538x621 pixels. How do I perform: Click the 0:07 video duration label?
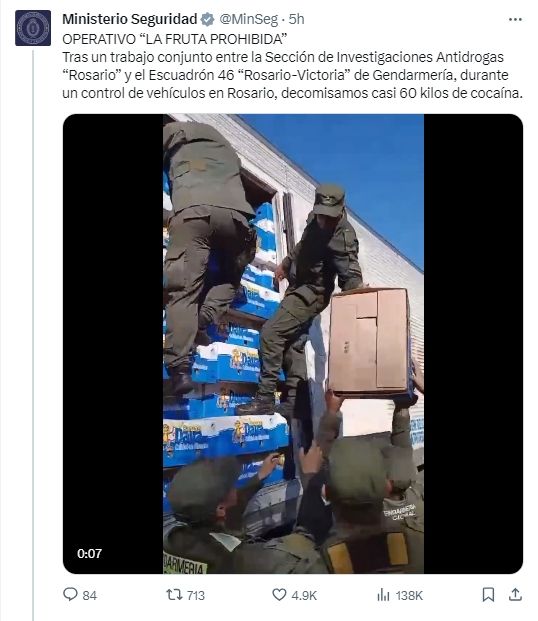(x=90, y=553)
